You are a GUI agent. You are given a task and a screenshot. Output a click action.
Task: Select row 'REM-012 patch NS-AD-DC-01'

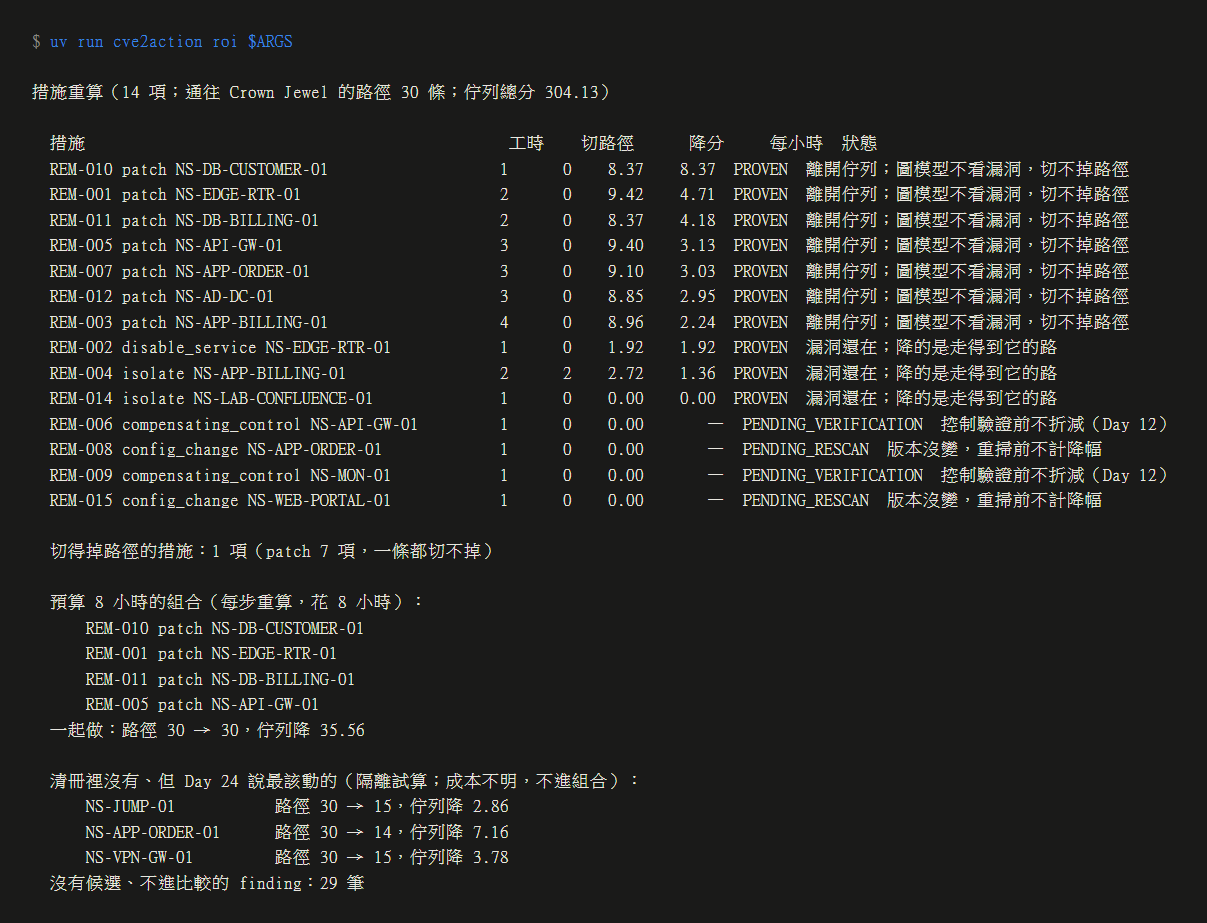point(589,297)
